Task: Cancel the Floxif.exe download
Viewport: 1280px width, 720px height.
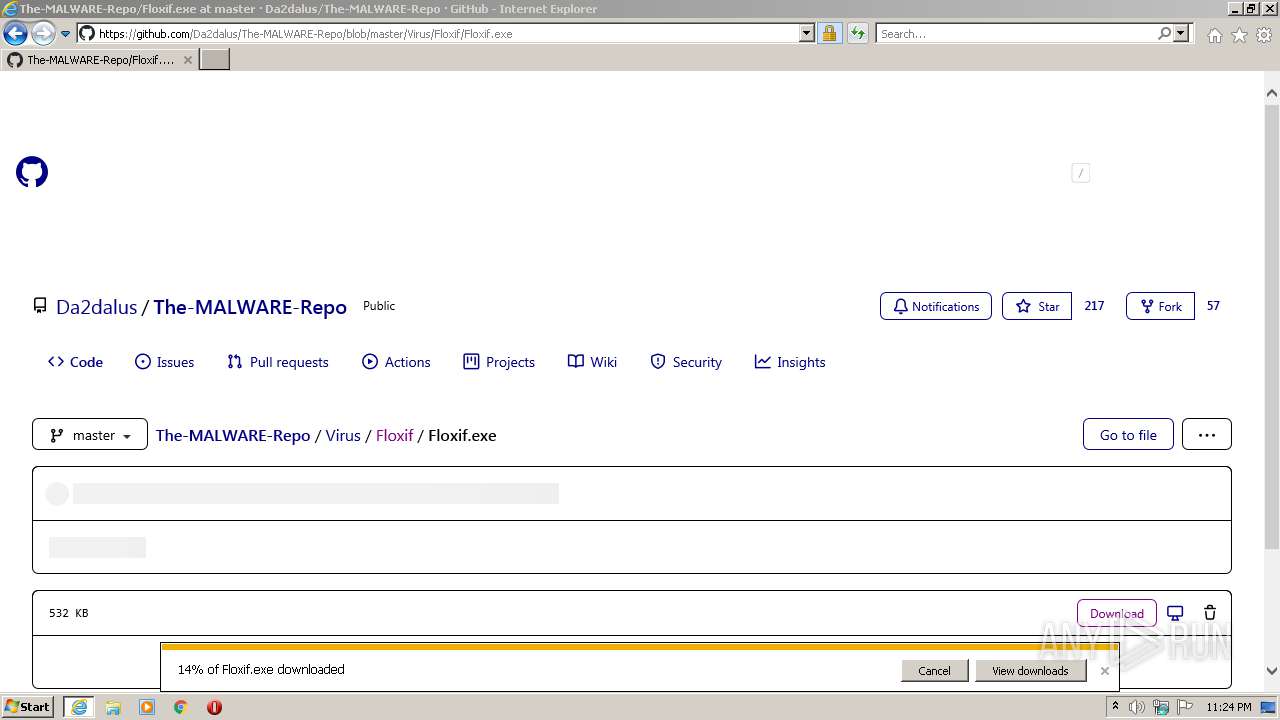Action: [934, 671]
